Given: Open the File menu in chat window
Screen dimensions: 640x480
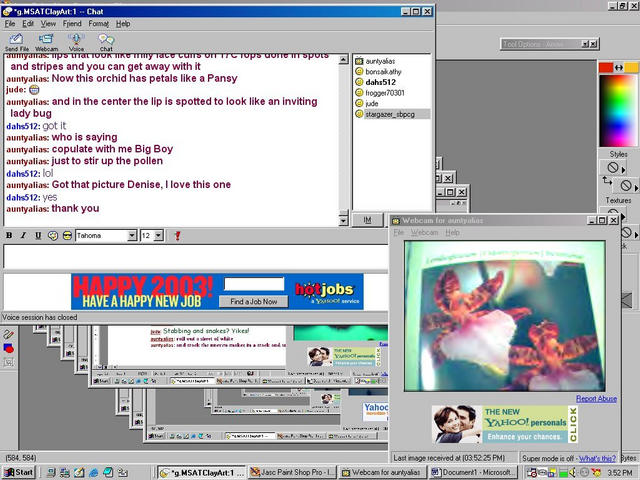Looking at the screenshot, I should (10, 24).
